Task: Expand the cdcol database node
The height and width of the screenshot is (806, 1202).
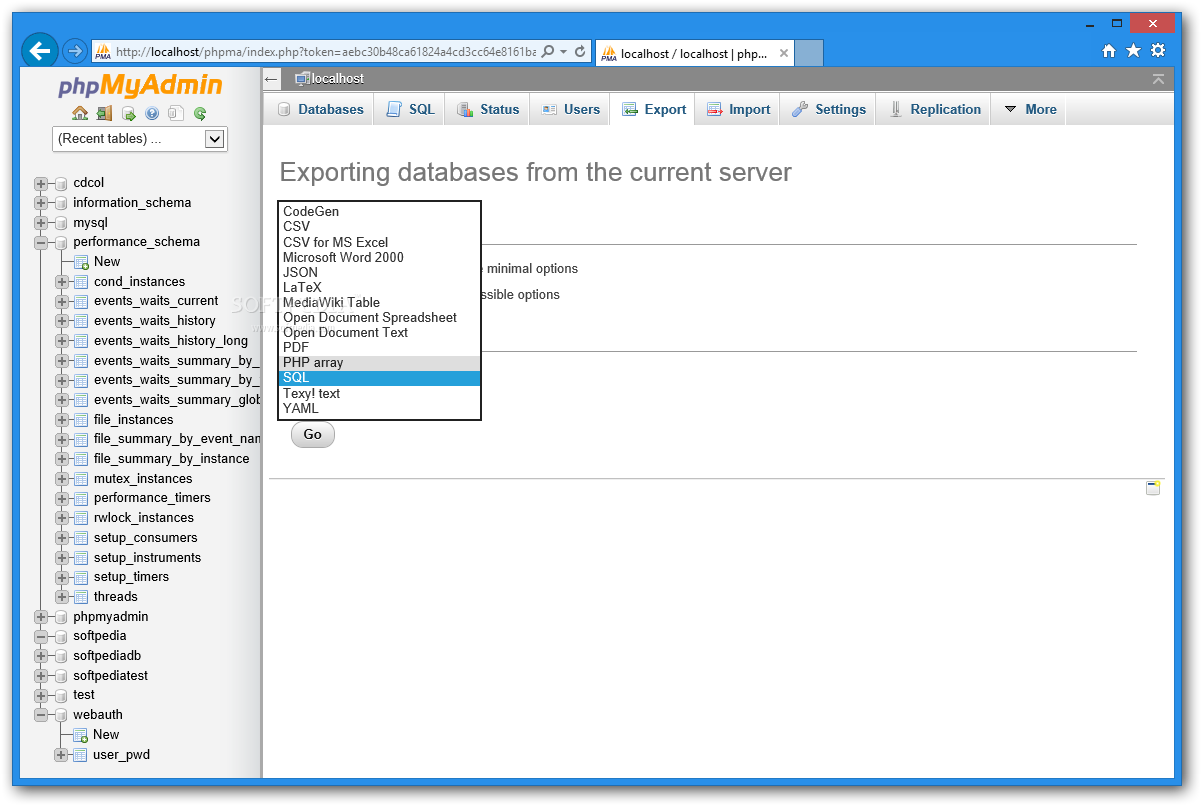Action: click(41, 183)
